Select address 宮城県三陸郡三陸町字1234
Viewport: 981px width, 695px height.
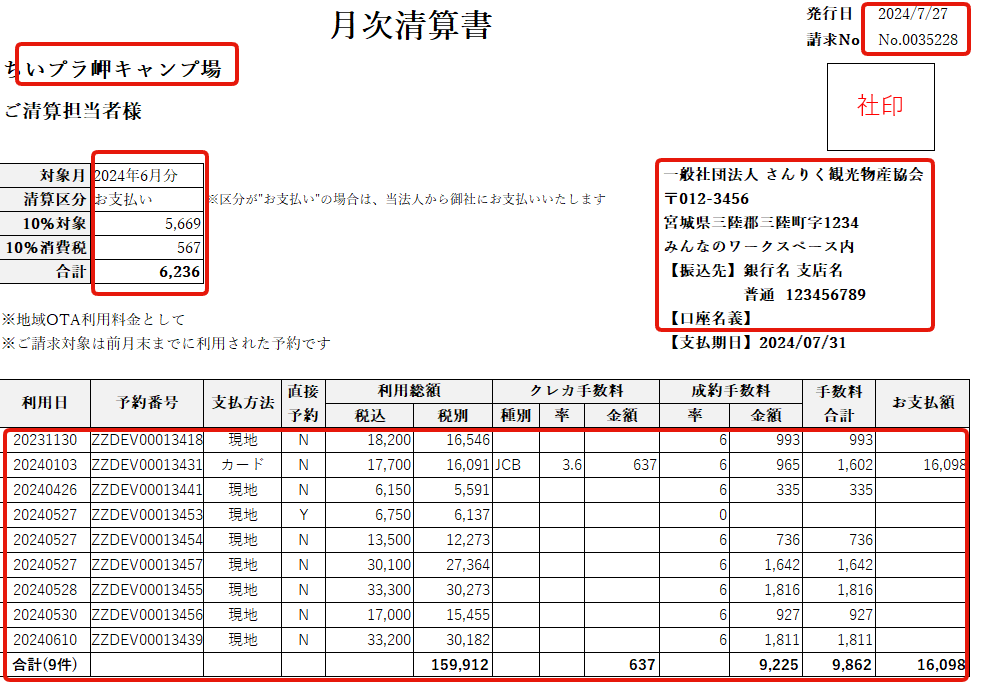pos(761,223)
